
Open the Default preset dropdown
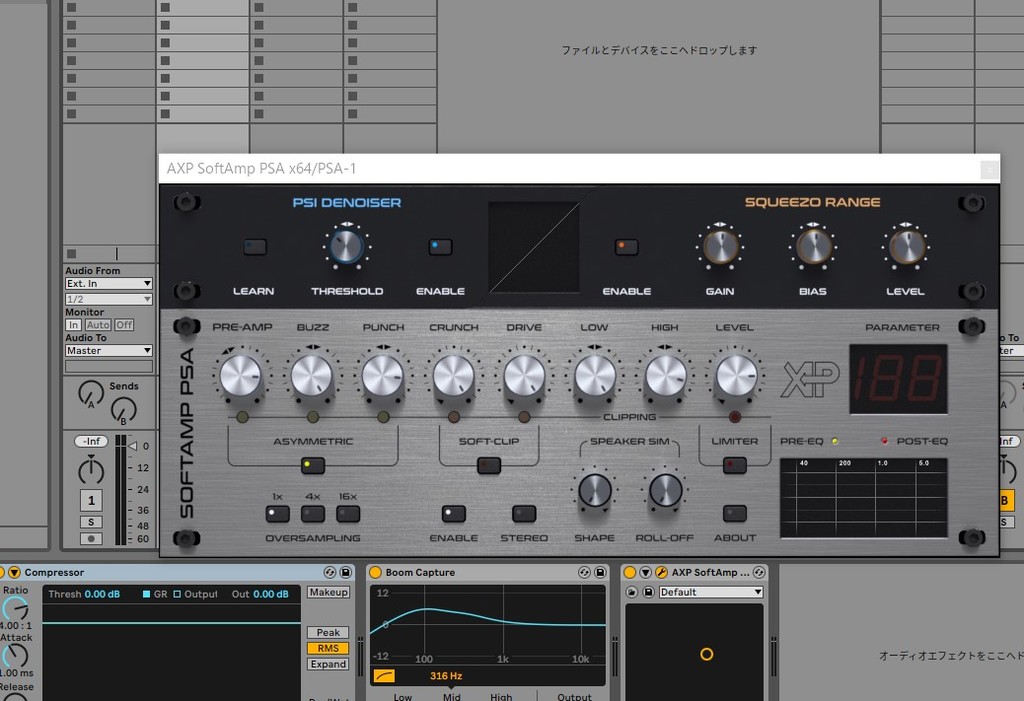pos(710,592)
